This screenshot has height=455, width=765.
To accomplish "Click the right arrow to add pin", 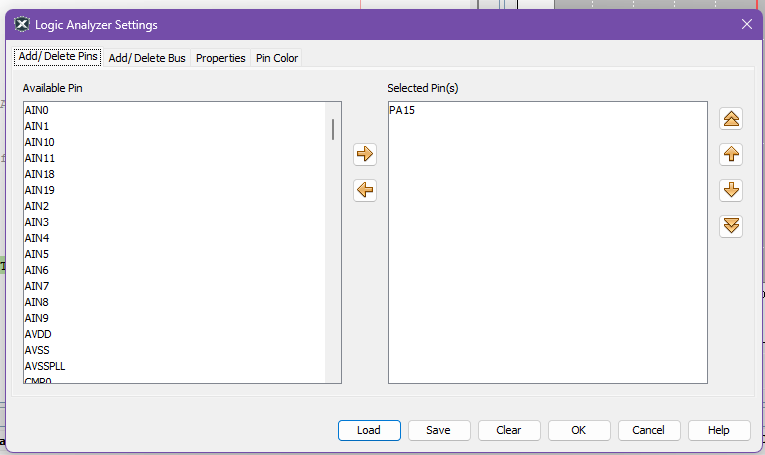I will pos(365,154).
